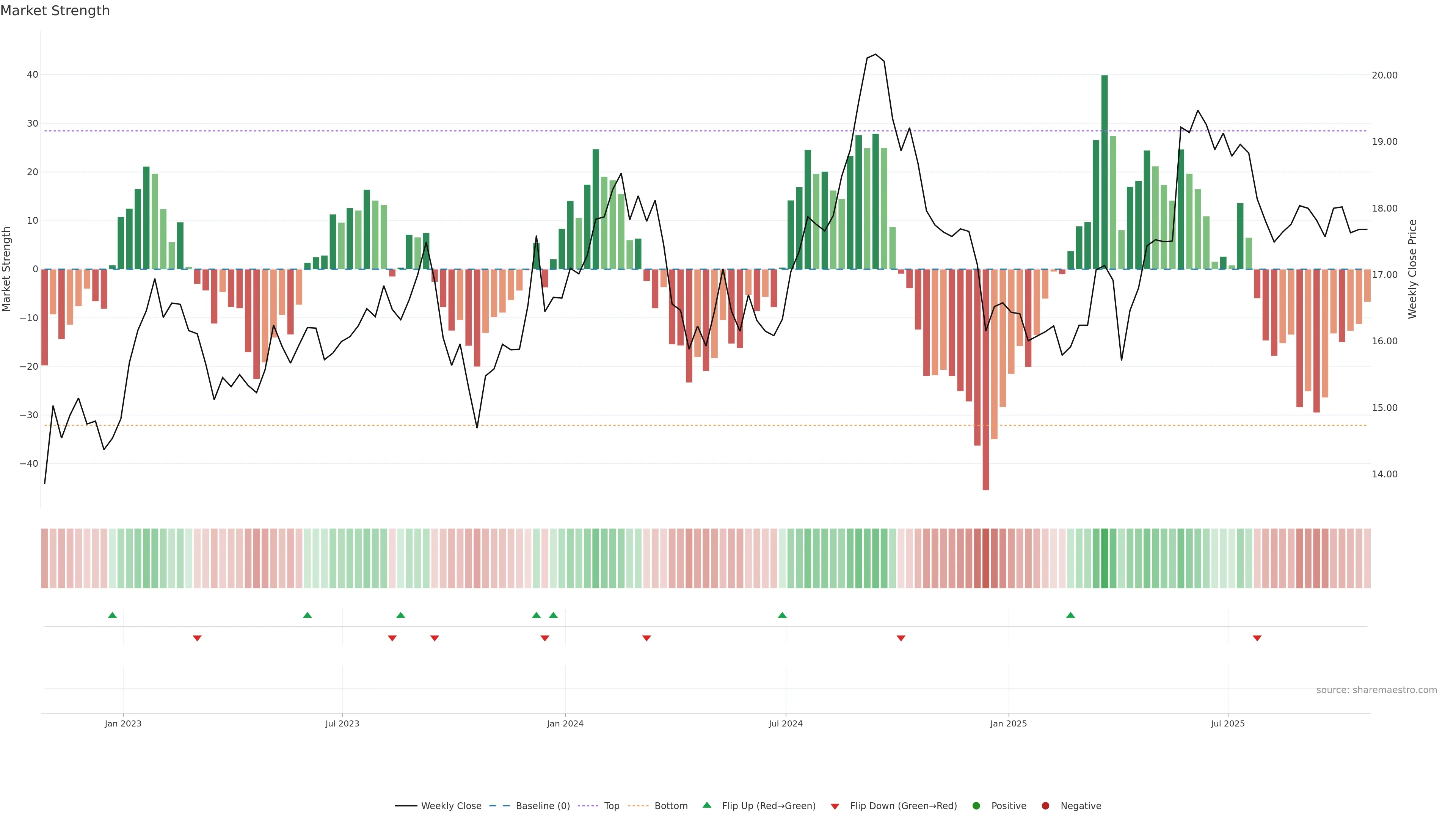
Task: Click the Negative red circle legend icon
Action: tap(1045, 806)
